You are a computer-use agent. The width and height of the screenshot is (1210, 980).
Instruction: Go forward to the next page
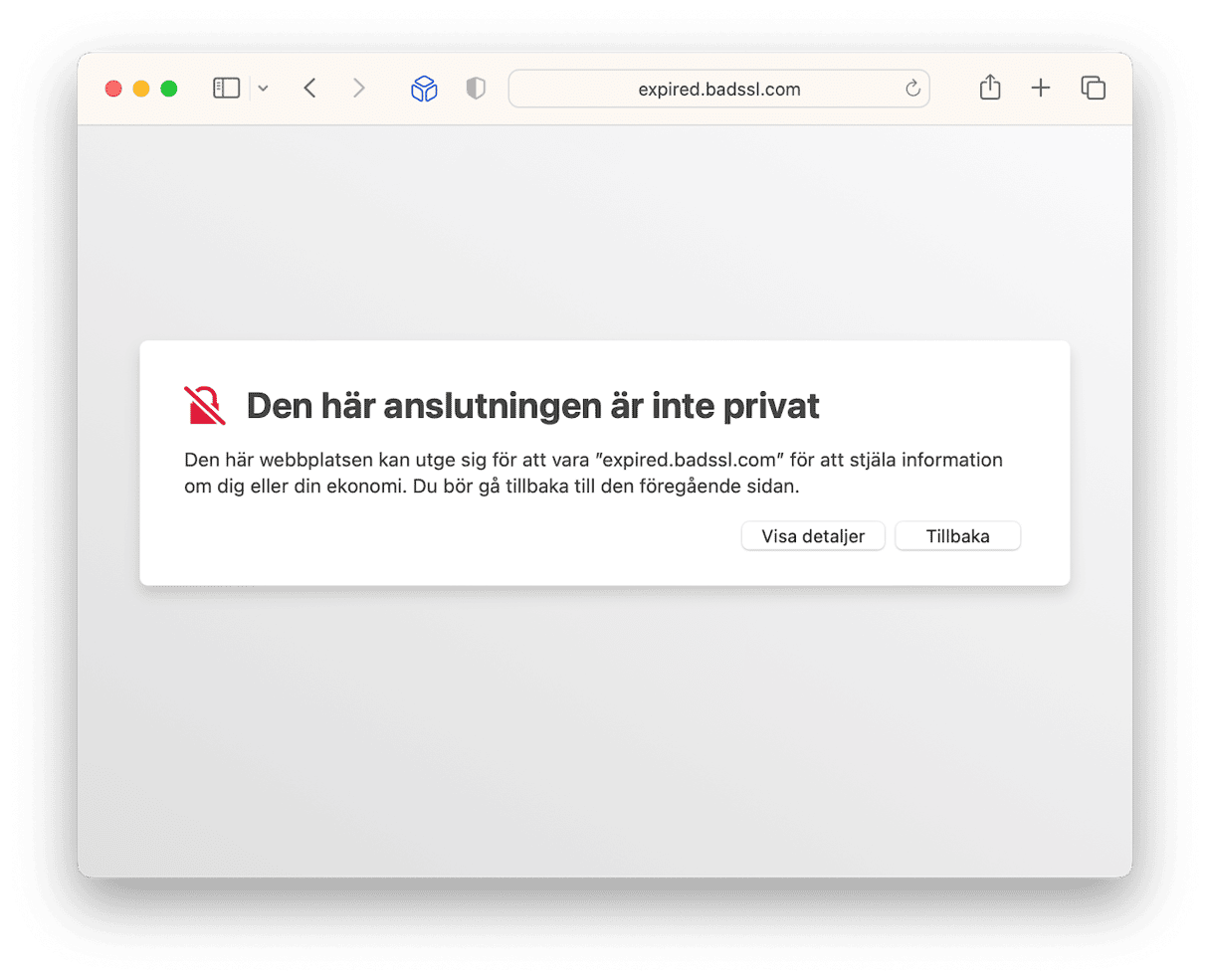[x=358, y=89]
